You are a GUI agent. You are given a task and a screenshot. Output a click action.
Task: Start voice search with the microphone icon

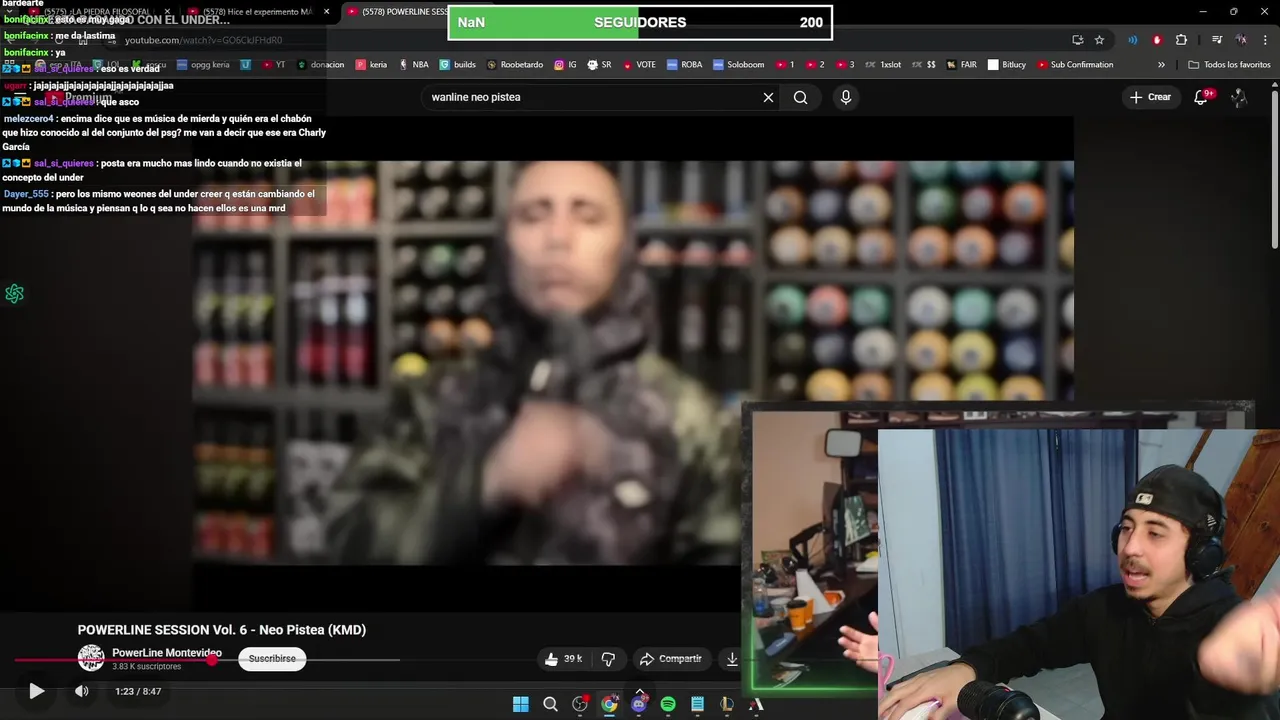click(x=846, y=97)
